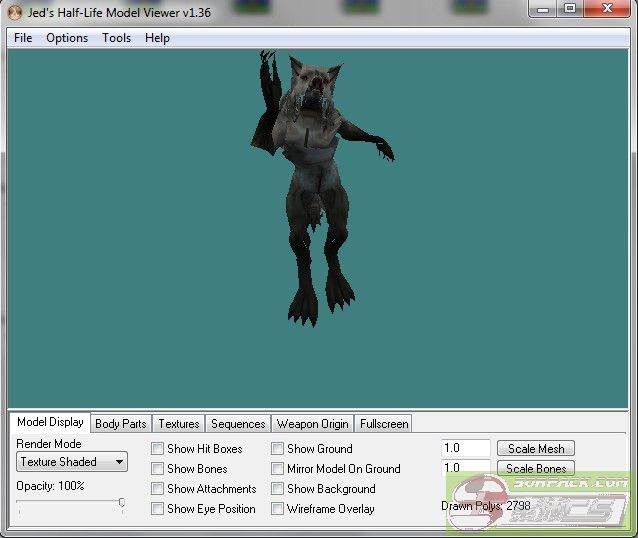Open the Weapon Origin tab

coord(313,424)
